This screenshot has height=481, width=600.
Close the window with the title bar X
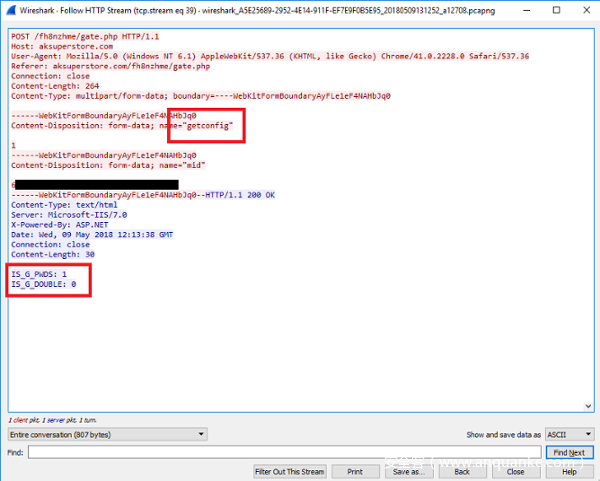pyautogui.click(x=586, y=9)
